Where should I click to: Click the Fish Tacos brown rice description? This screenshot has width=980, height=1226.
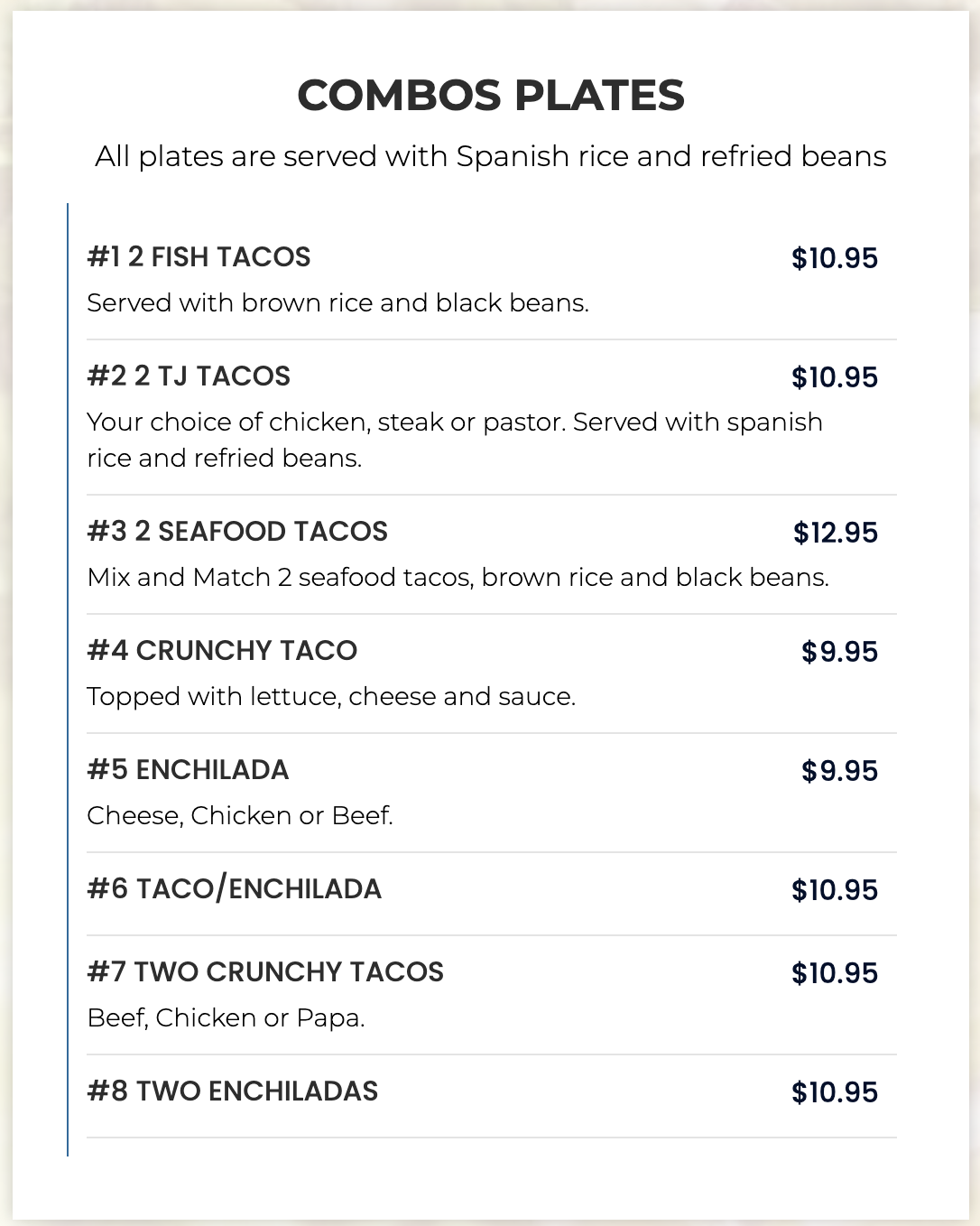tap(337, 303)
